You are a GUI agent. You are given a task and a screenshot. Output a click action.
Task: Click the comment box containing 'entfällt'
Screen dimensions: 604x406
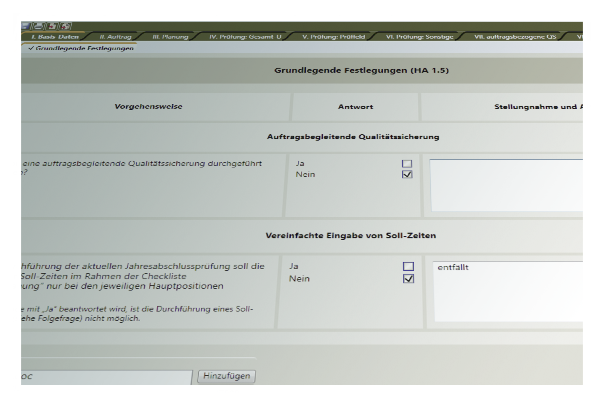[x=508, y=291]
